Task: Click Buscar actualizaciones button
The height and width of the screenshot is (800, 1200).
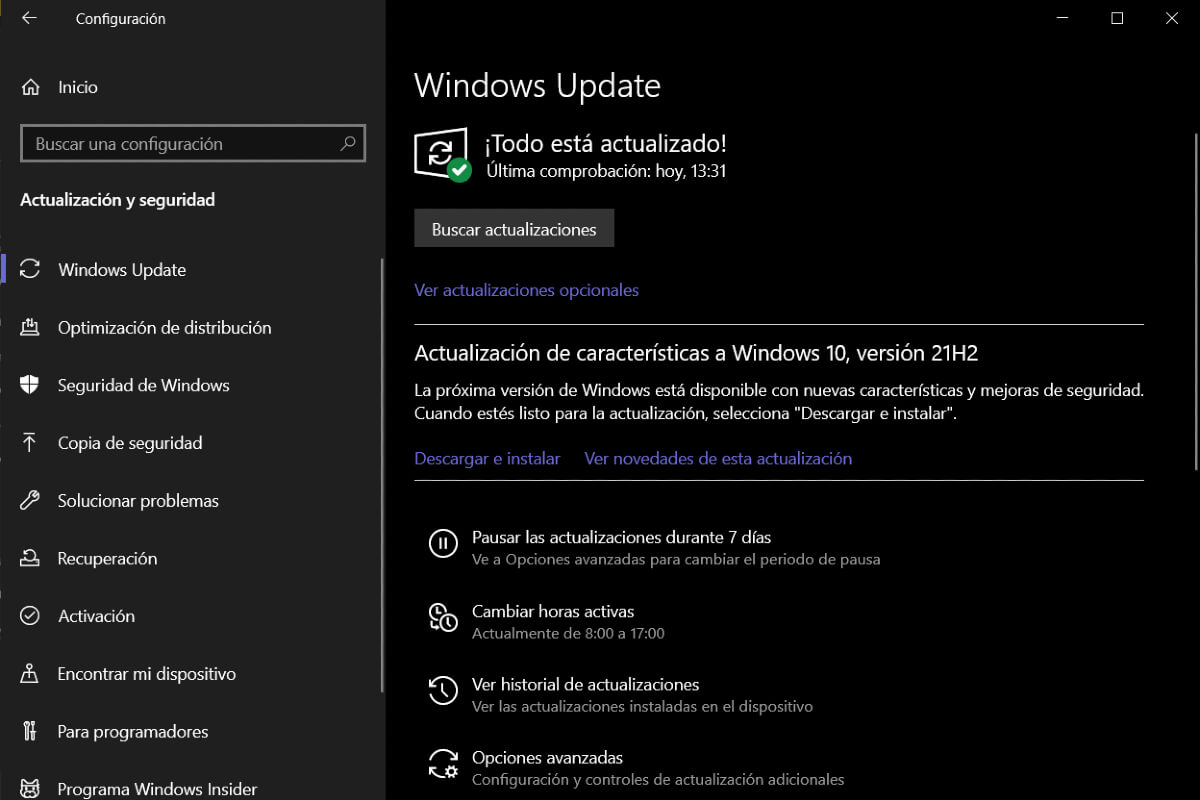Action: pos(514,229)
